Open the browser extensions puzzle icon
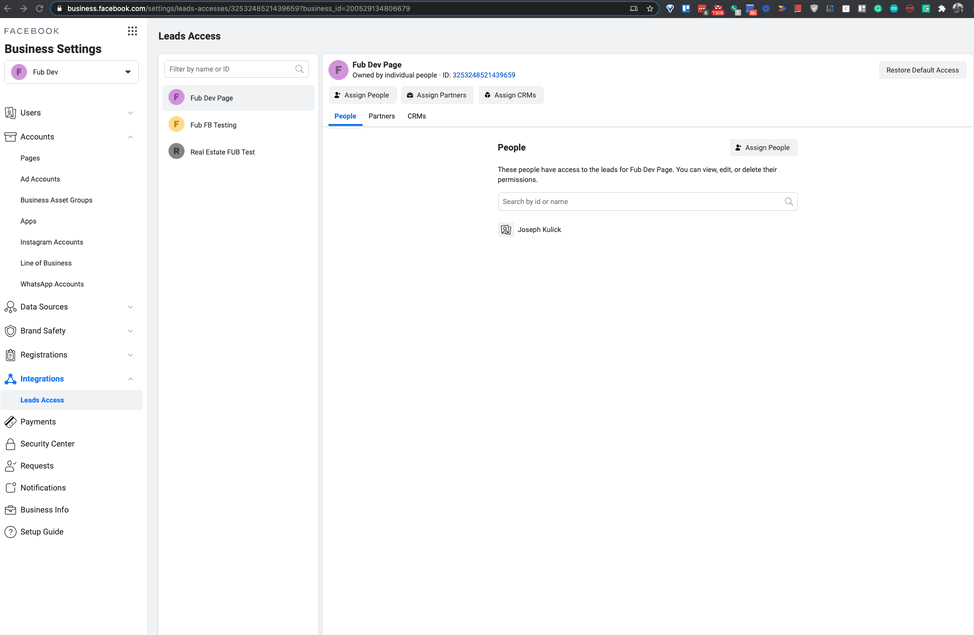 (942, 9)
